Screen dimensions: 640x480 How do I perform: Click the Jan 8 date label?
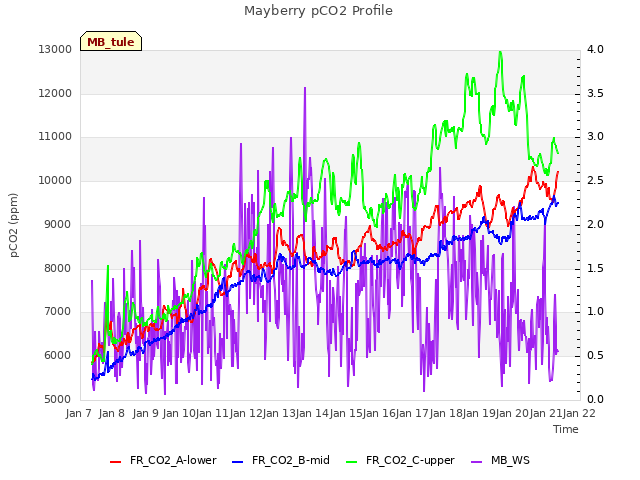point(112,413)
